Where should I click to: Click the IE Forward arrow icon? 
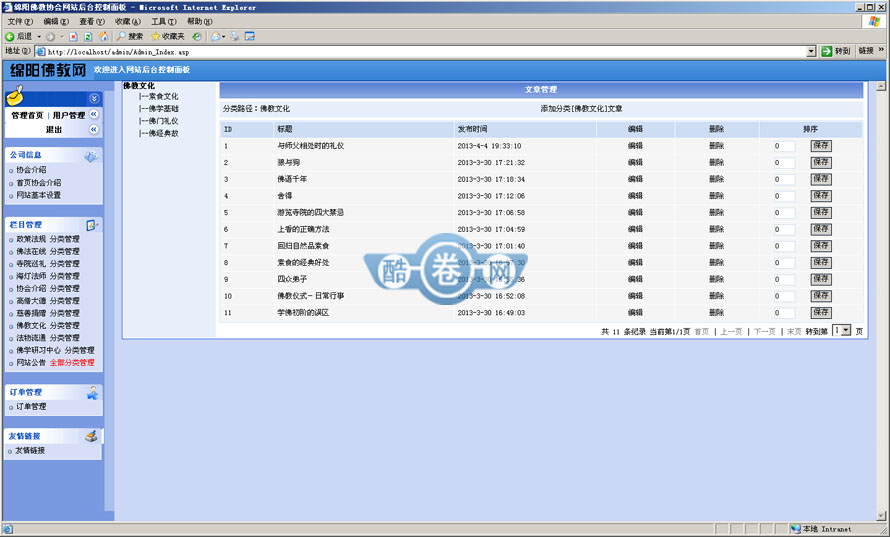(x=51, y=36)
